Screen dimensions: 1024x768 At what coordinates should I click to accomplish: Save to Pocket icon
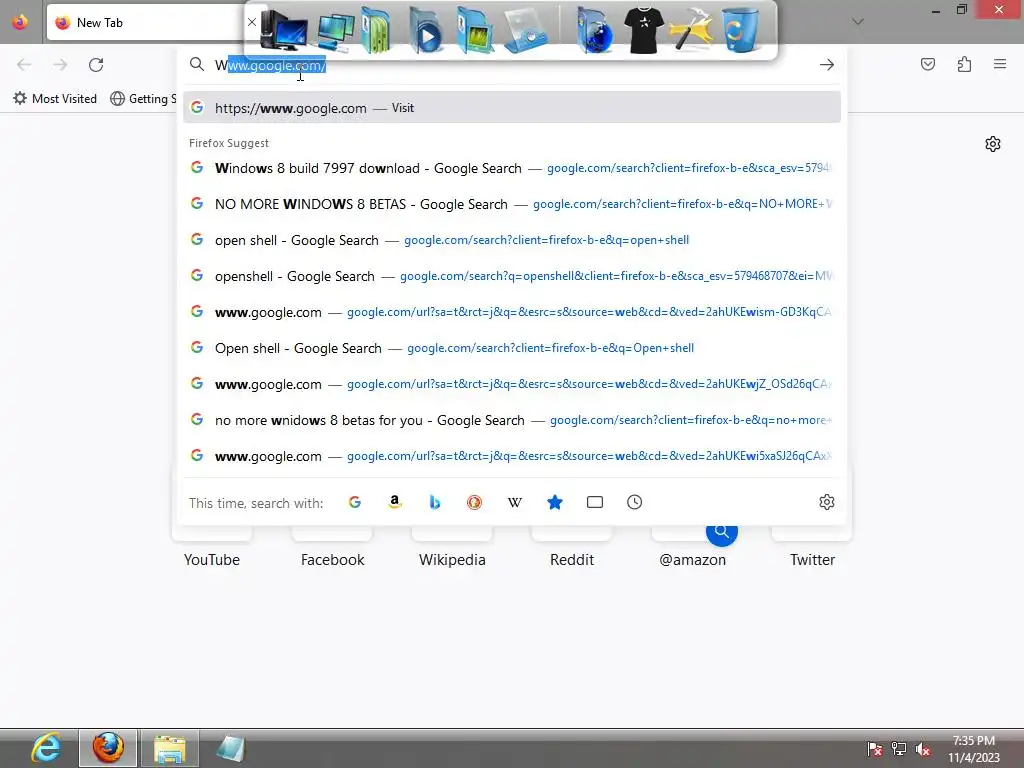tap(928, 64)
